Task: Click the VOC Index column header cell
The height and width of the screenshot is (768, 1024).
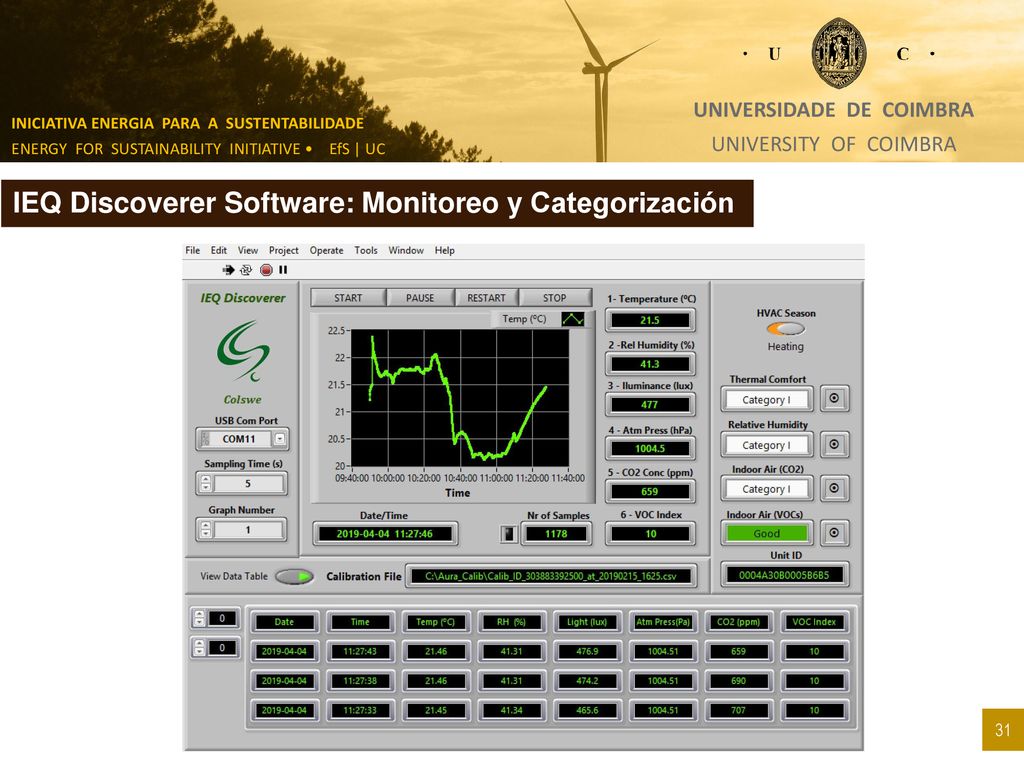Action: point(814,622)
